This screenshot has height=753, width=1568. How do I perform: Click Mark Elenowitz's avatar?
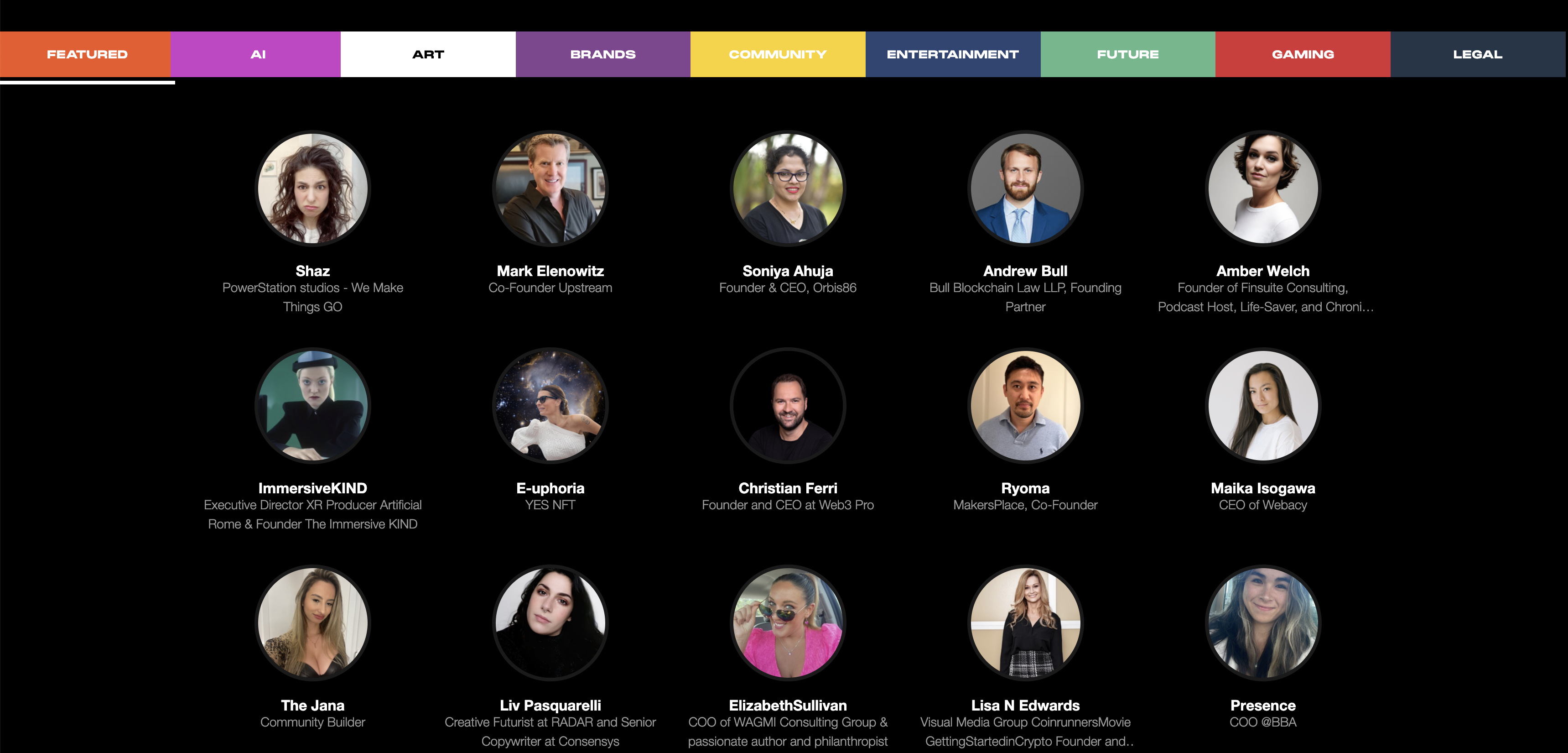[x=550, y=189]
